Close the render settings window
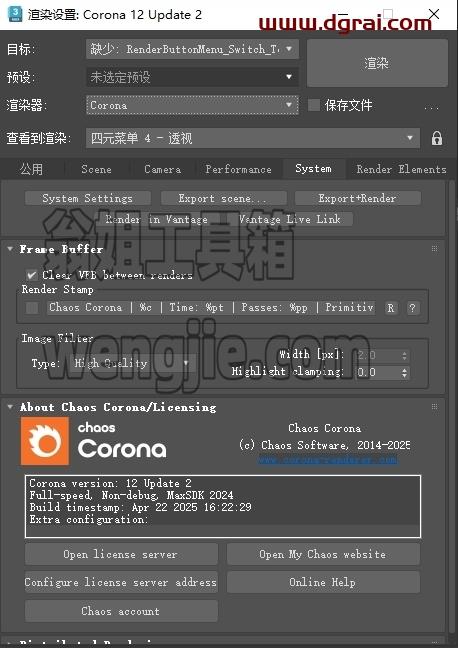Screen dimensions: 458x648 434,14
